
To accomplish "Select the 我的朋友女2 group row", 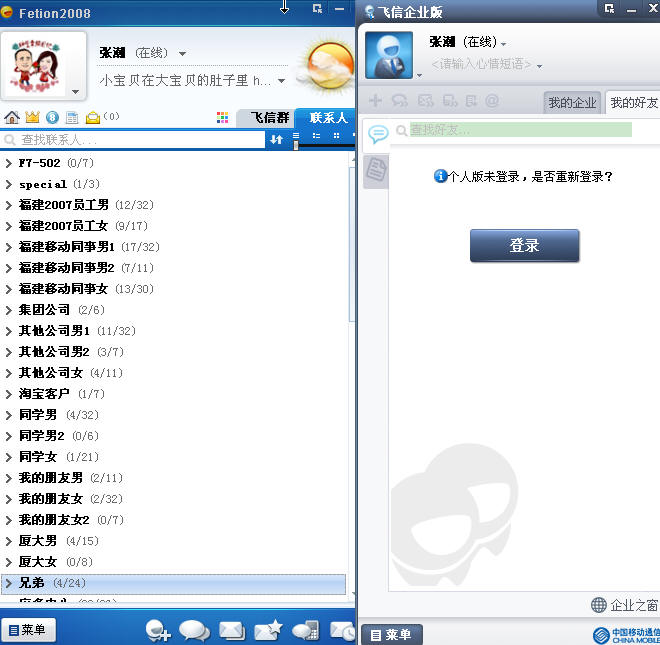I will click(174, 520).
